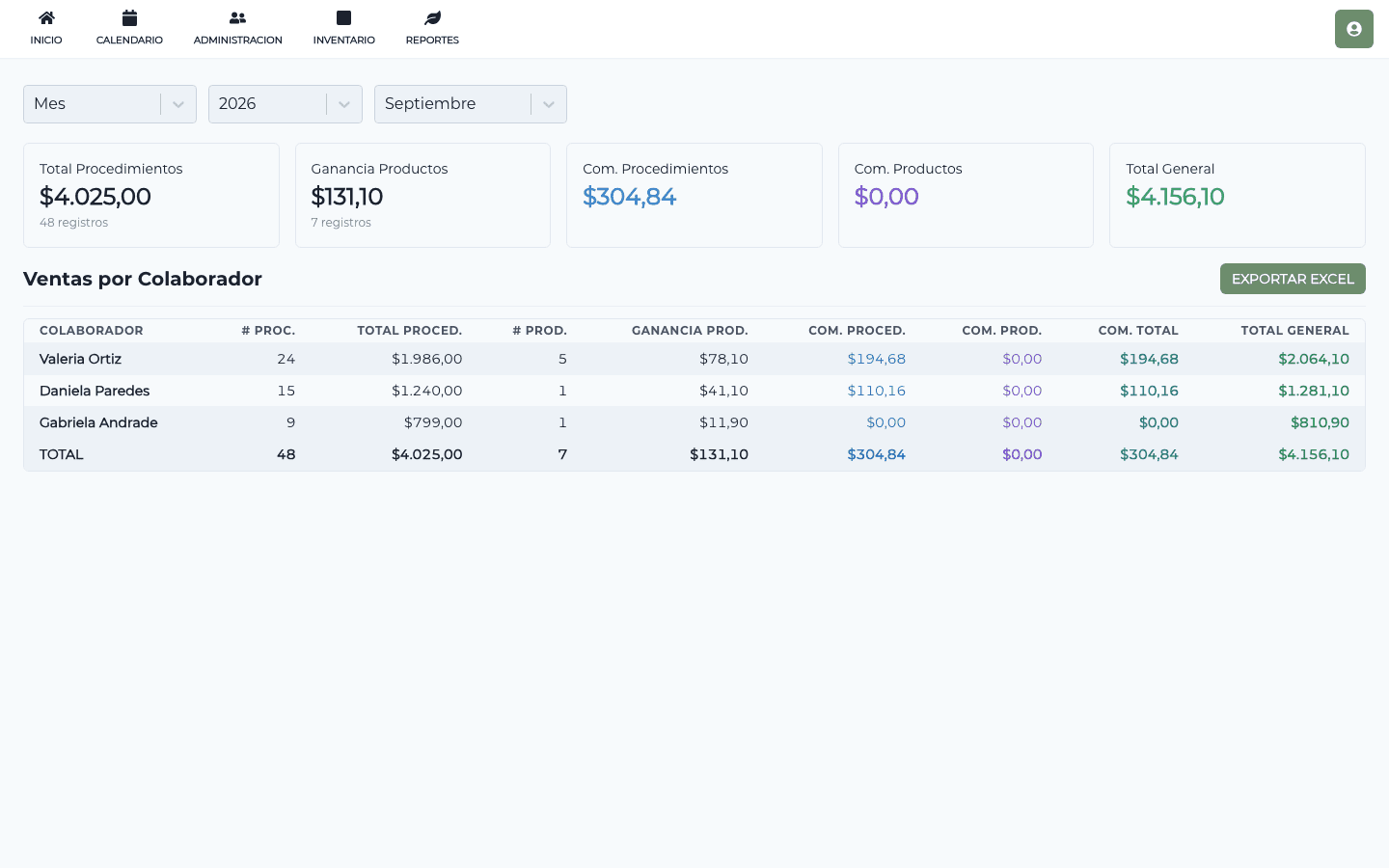The width and height of the screenshot is (1389, 868).
Task: Go to the INVENTARIO menu label
Action: point(343,41)
